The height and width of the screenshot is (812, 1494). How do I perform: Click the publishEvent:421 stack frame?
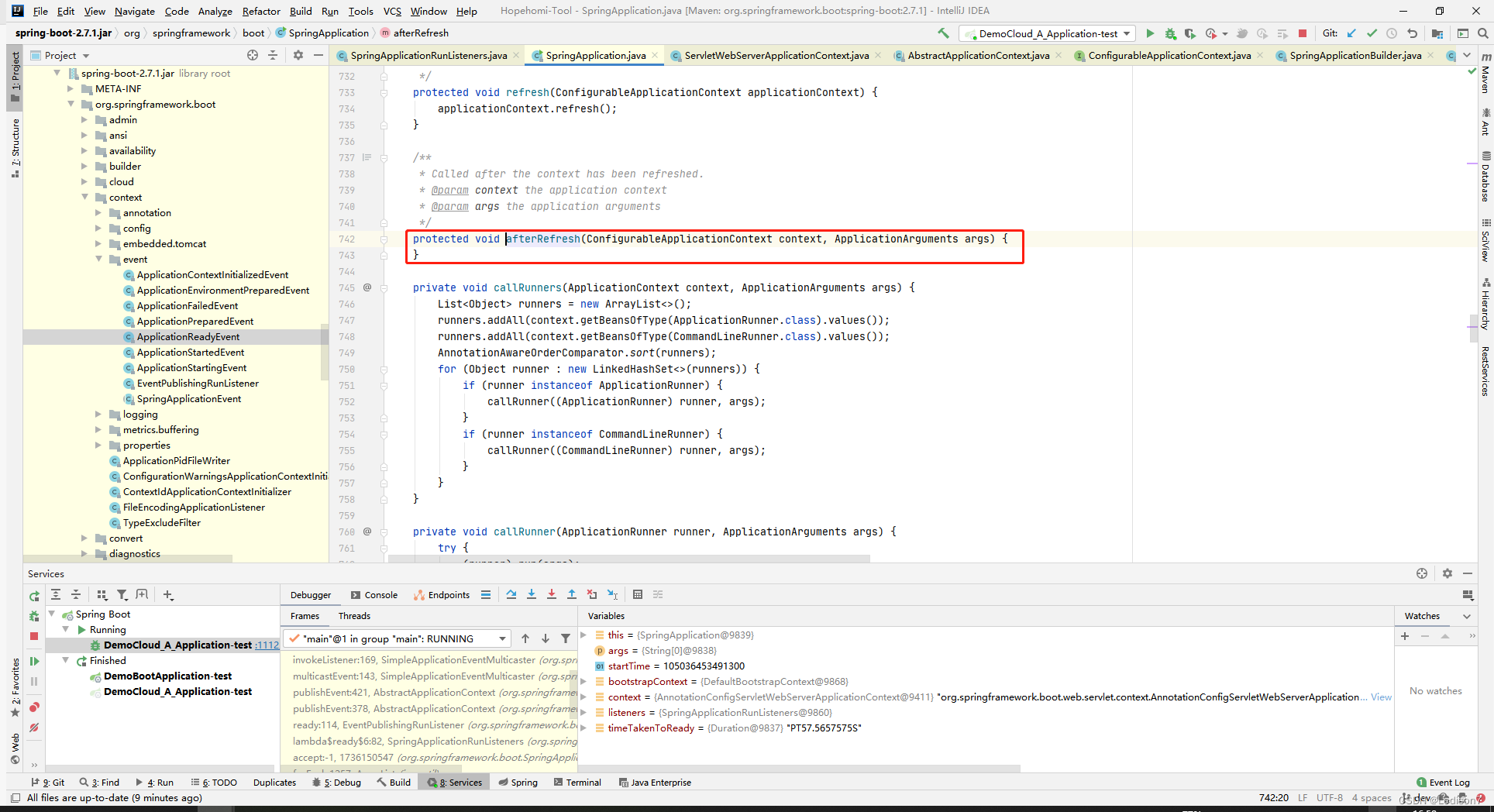click(x=434, y=692)
